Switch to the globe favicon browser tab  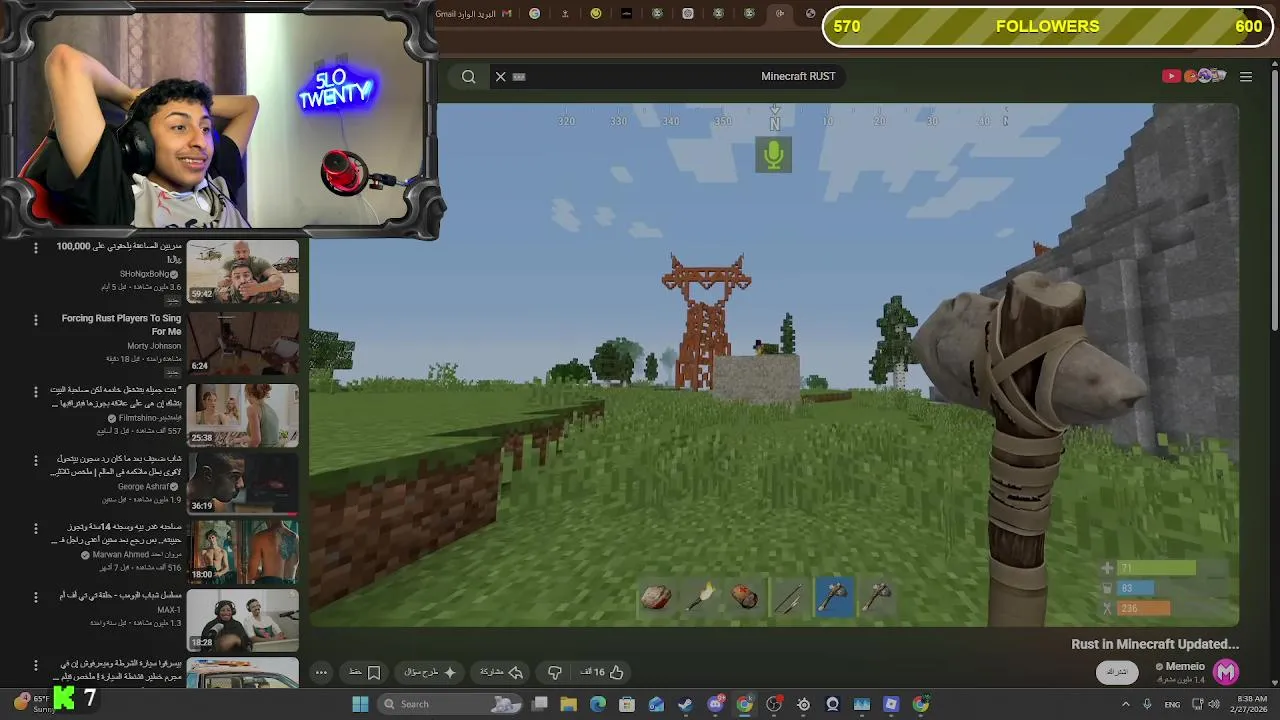[x=811, y=14]
